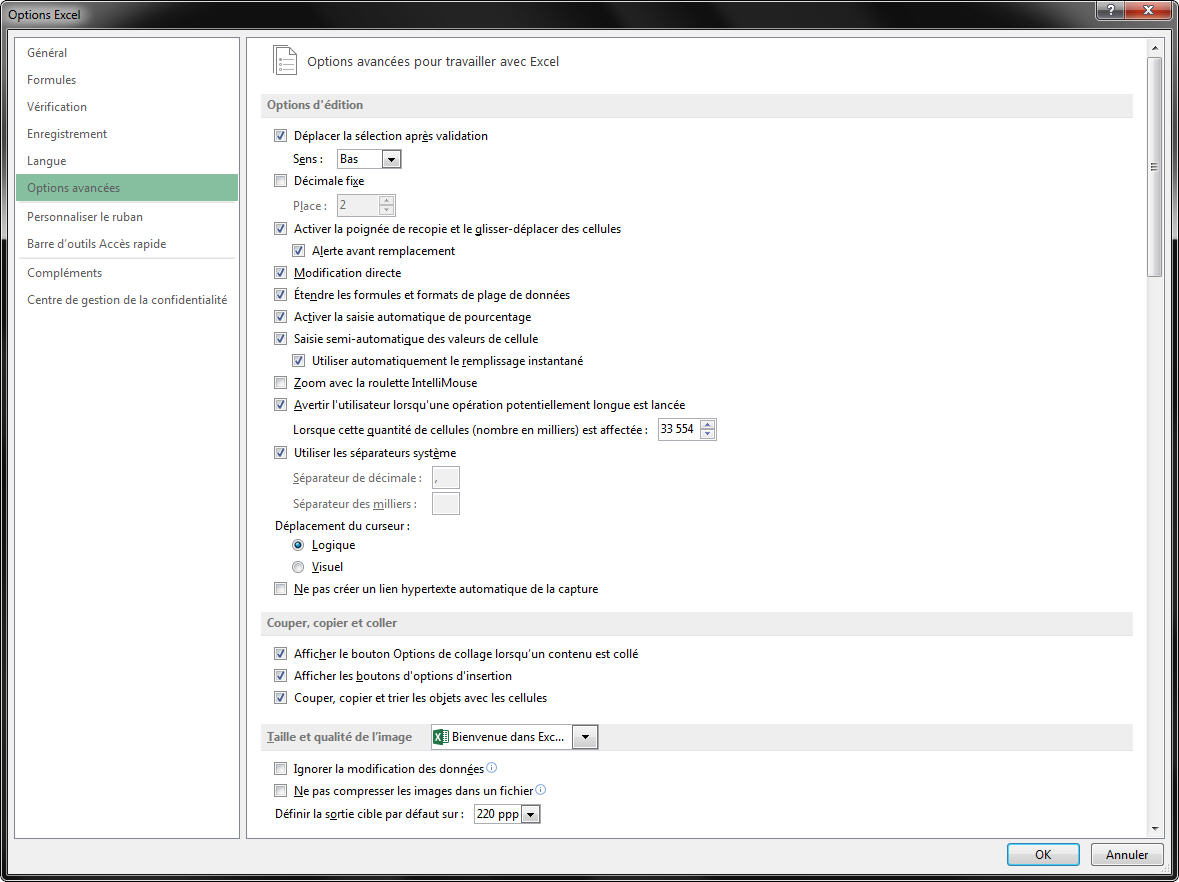
Task: Select the "Logique" cursor movement radio button
Action: pyautogui.click(x=299, y=545)
